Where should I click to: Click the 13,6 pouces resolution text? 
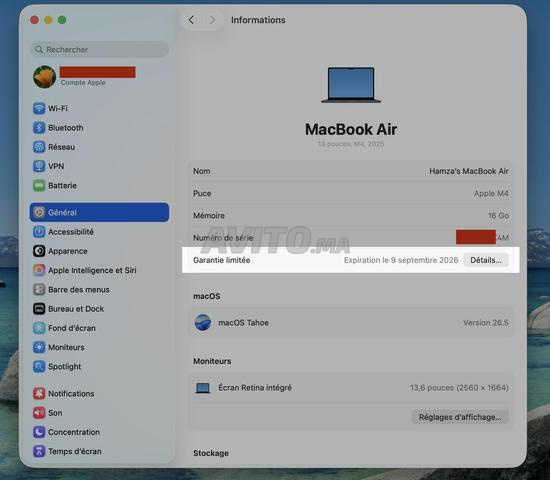click(x=459, y=388)
